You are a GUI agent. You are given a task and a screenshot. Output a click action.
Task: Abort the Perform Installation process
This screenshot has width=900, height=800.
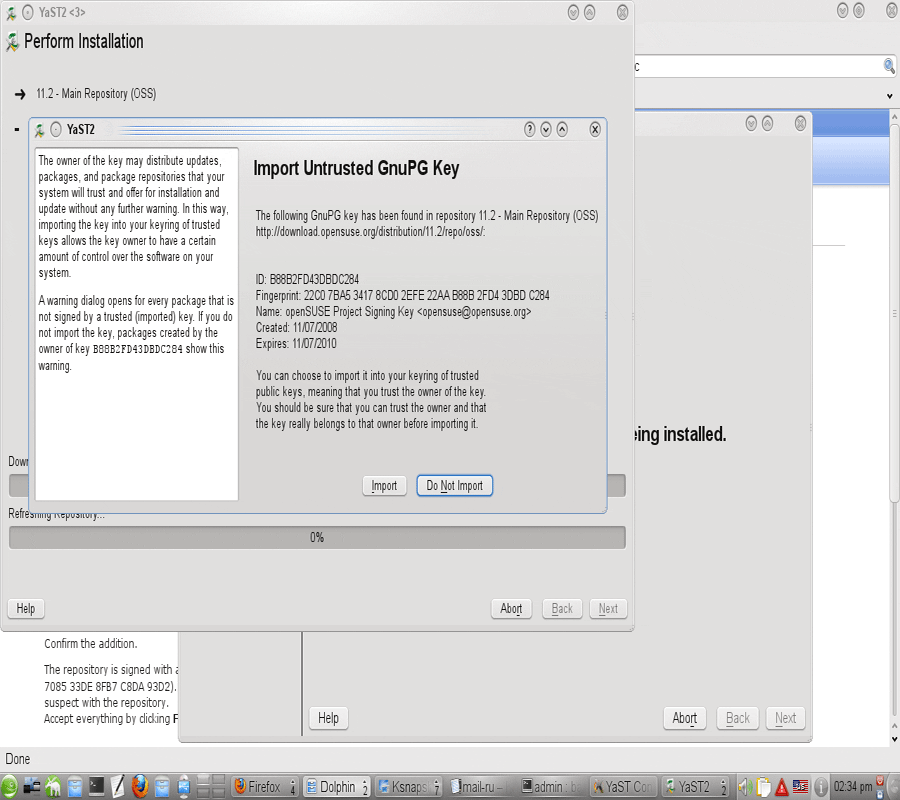point(511,608)
